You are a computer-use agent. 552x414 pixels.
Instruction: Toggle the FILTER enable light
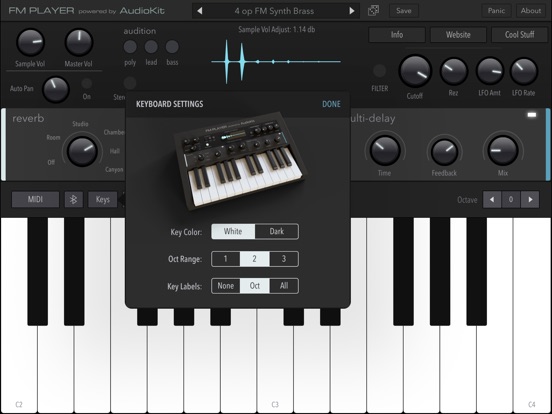(x=379, y=71)
